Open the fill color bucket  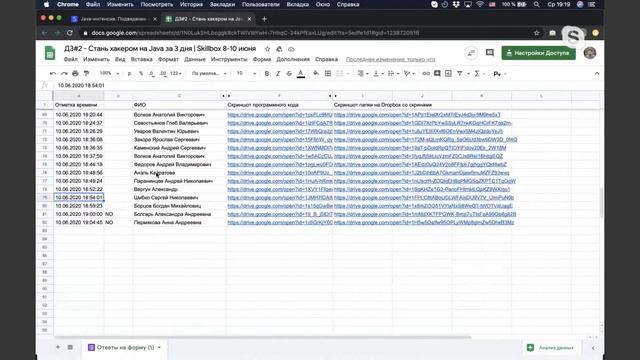point(316,73)
